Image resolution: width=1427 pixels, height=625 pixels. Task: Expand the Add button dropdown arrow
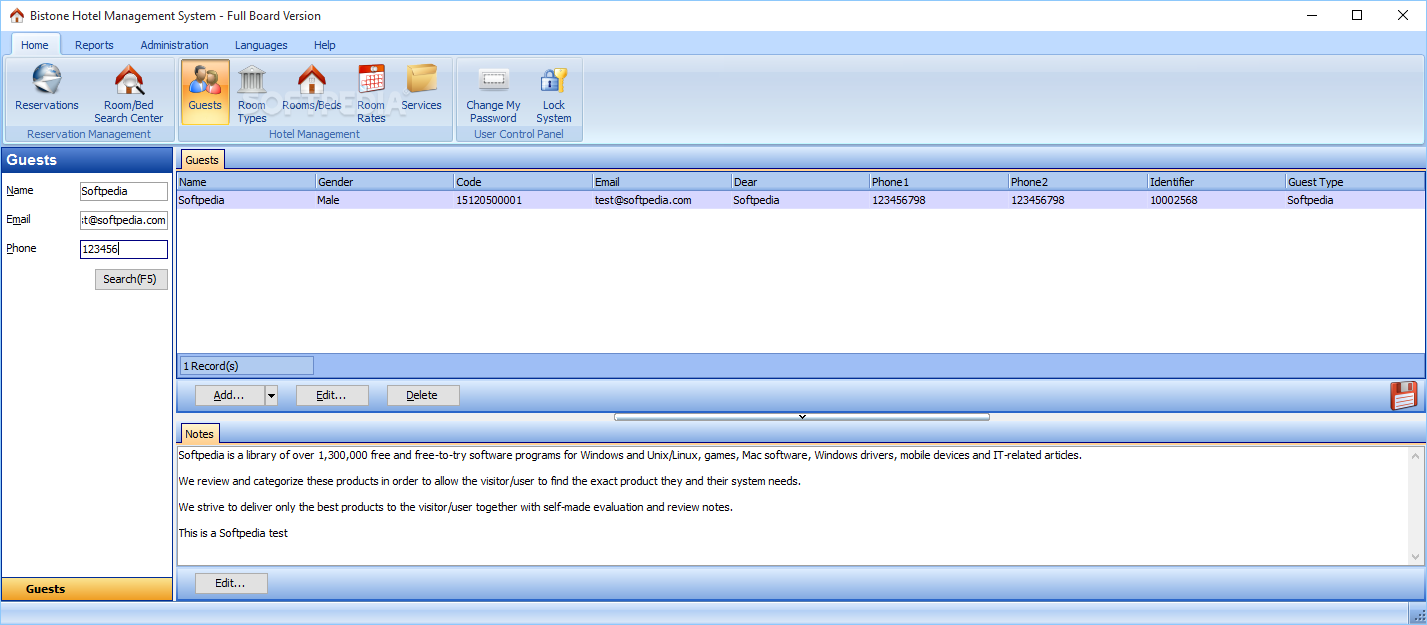271,395
